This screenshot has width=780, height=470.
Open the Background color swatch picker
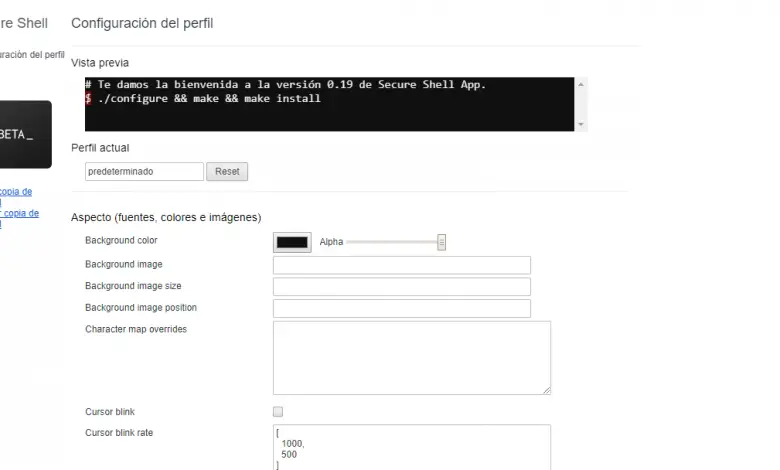coord(292,242)
